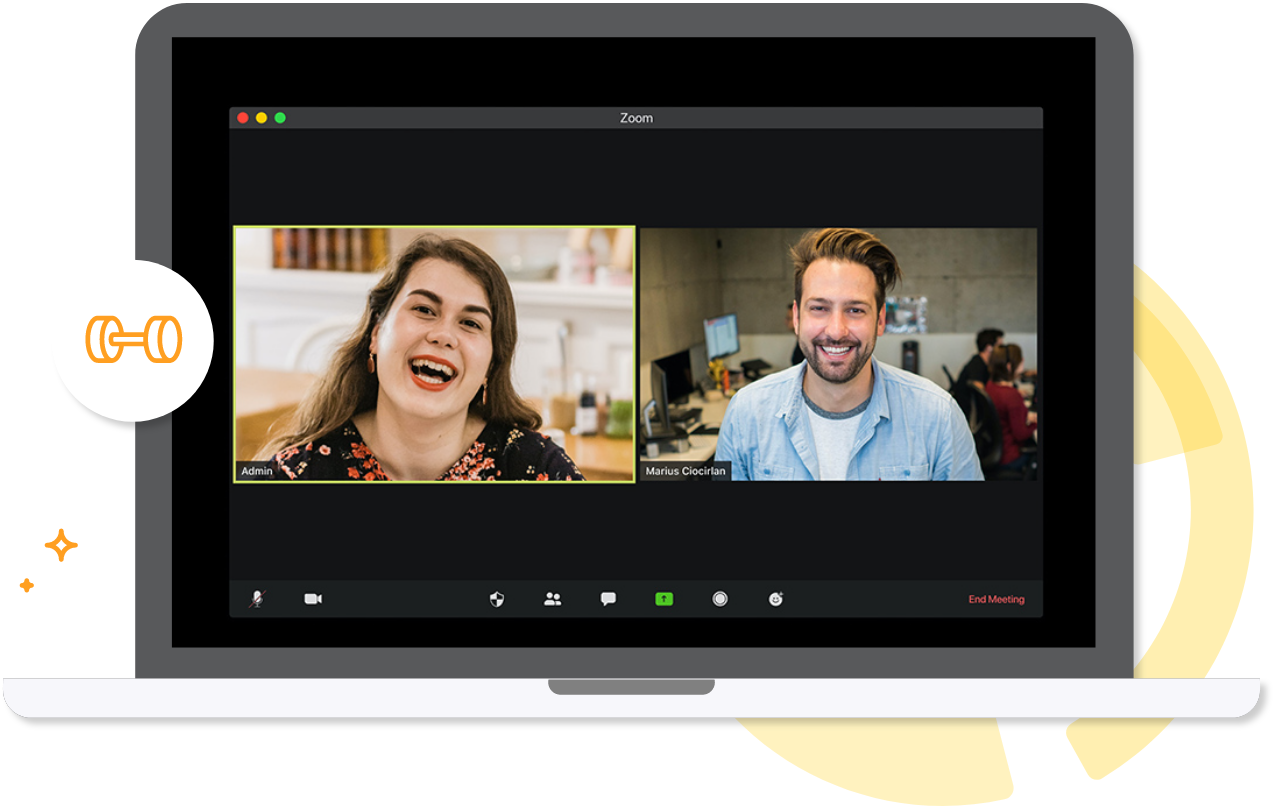Minimize the Zoom window with yellow button
The image size is (1276, 806).
click(x=261, y=118)
